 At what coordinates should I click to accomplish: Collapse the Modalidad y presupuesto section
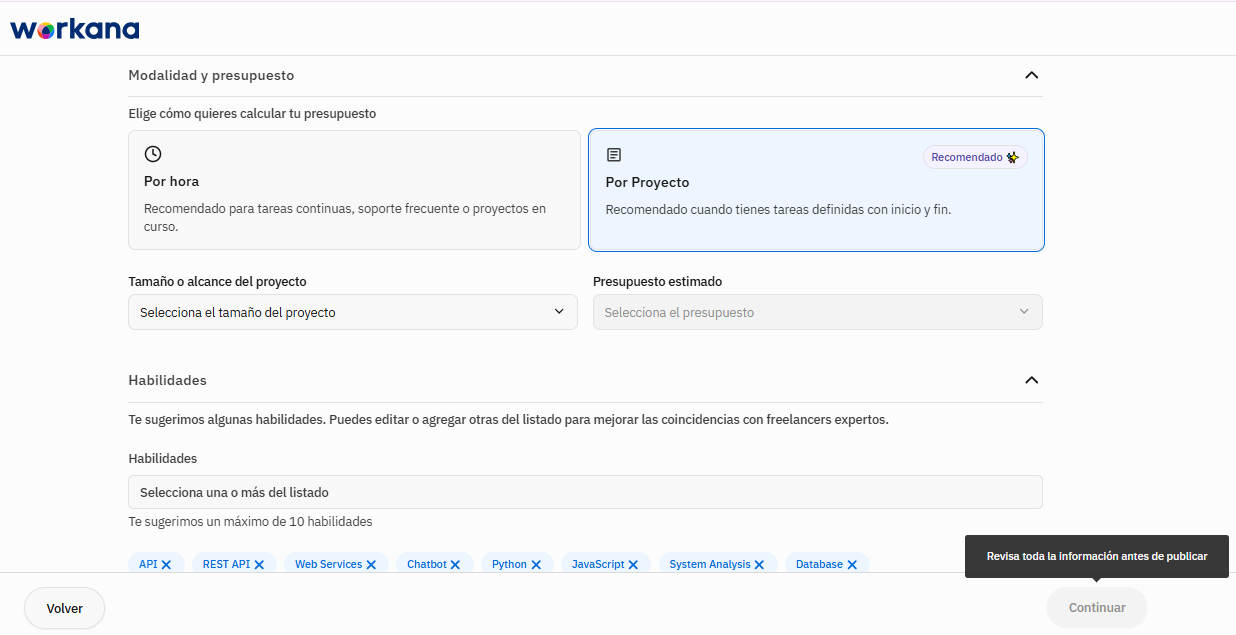tap(1032, 75)
